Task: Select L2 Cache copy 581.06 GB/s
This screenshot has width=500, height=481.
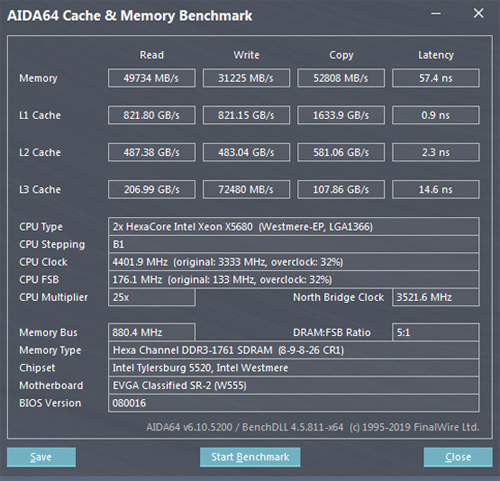Action: click(x=341, y=152)
